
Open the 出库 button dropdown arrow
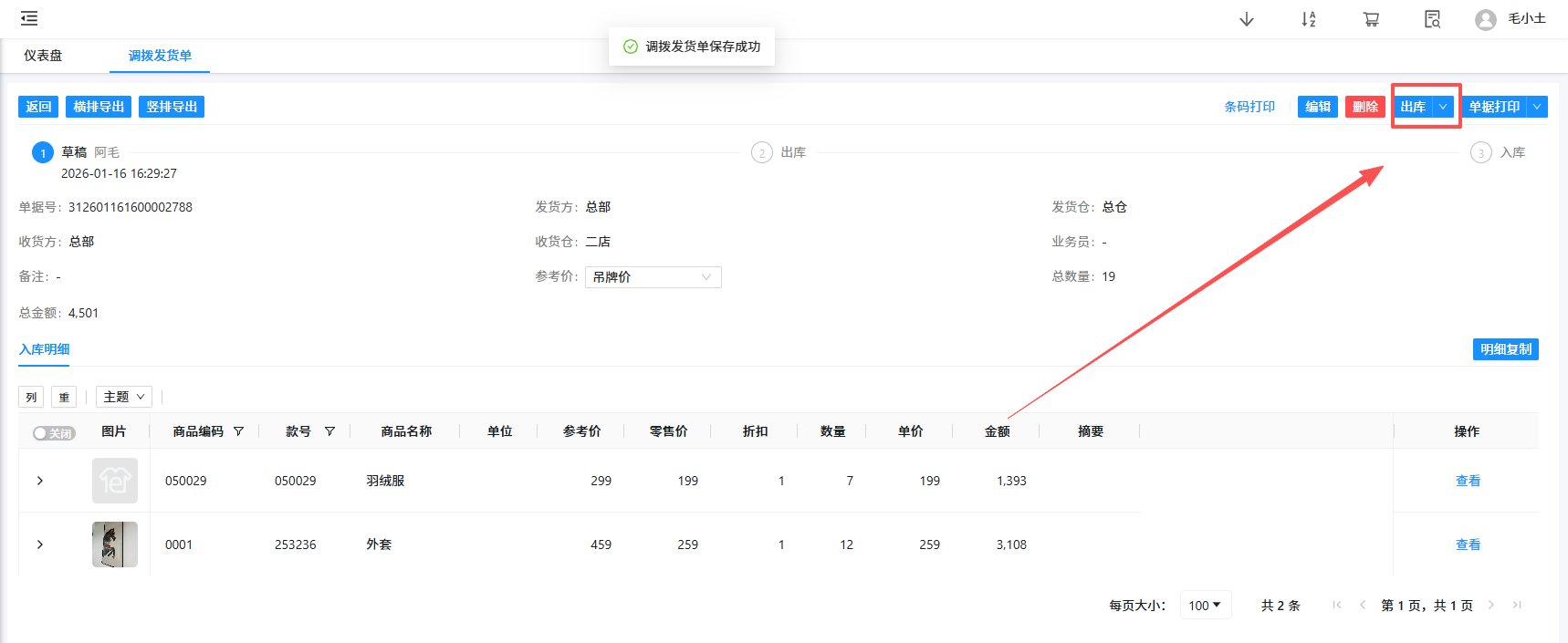pyautogui.click(x=1443, y=107)
